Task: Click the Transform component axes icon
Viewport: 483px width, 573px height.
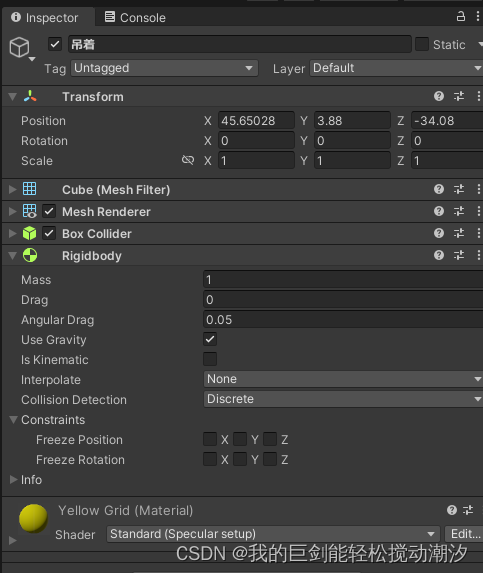Action: (30, 96)
